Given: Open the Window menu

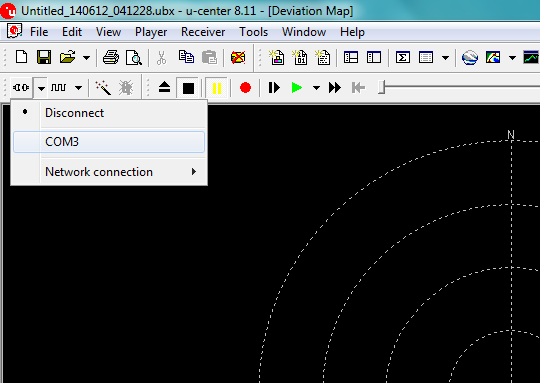Looking at the screenshot, I should click(x=304, y=32).
